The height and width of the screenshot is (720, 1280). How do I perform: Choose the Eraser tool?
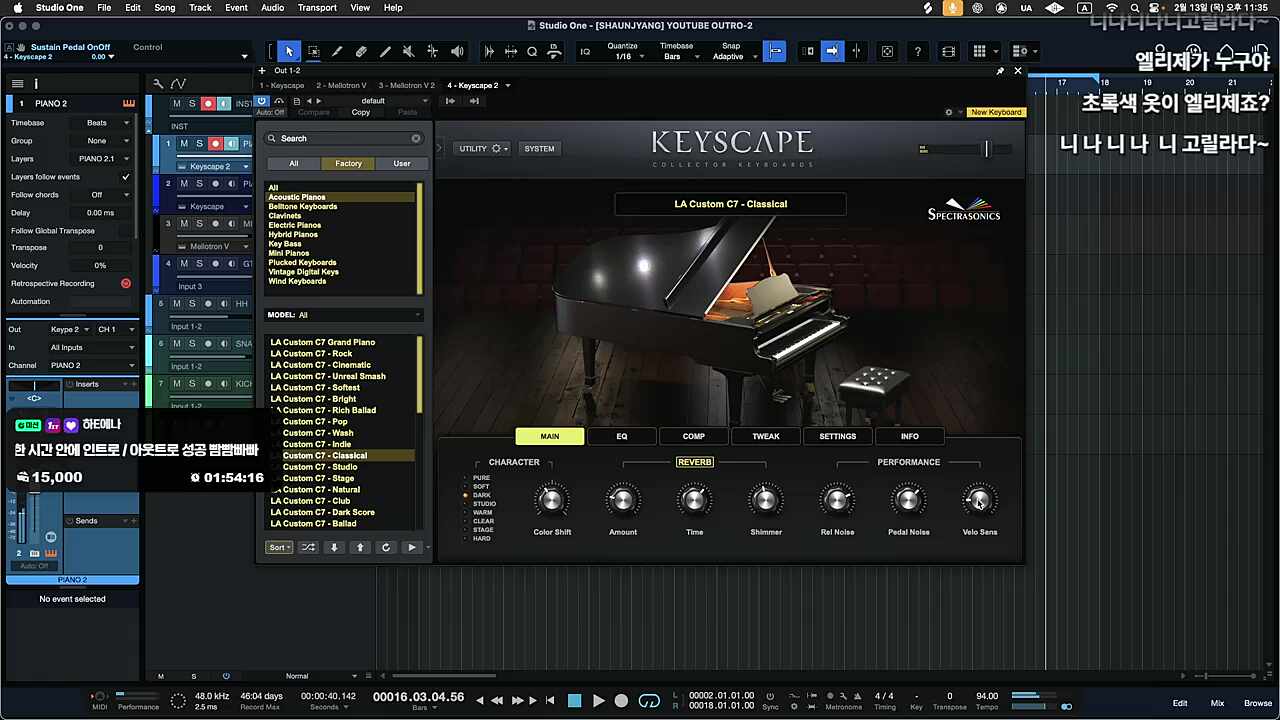point(361,51)
